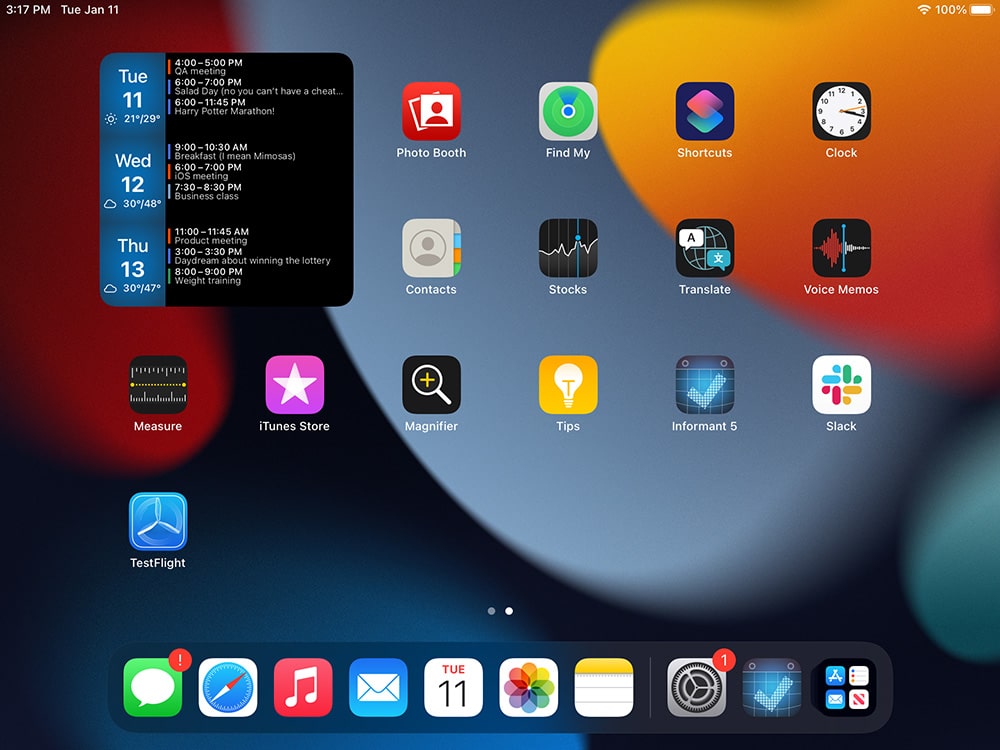
Task: Open iTunes Store
Action: click(295, 385)
